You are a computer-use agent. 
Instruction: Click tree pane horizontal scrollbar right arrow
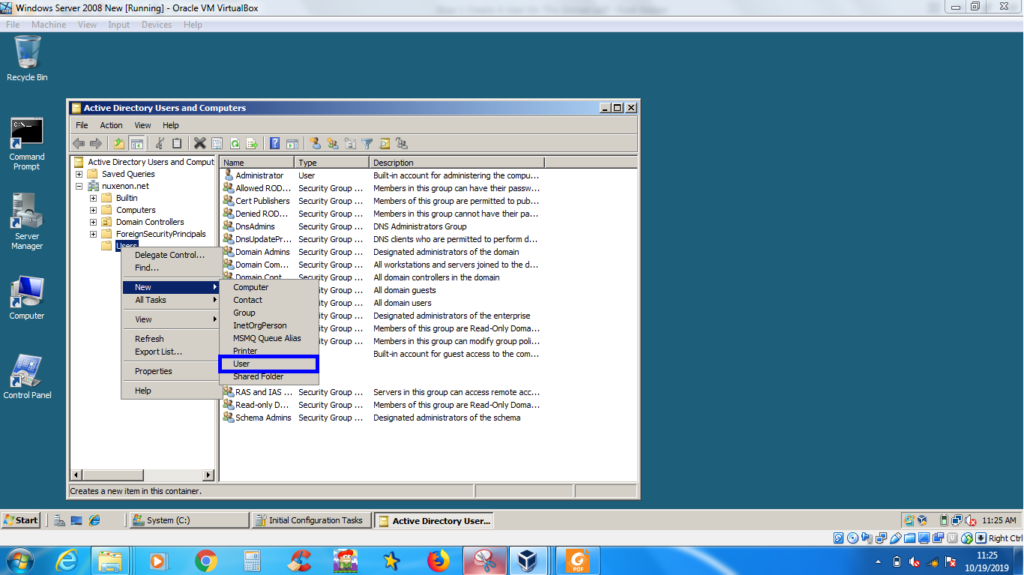pos(208,475)
